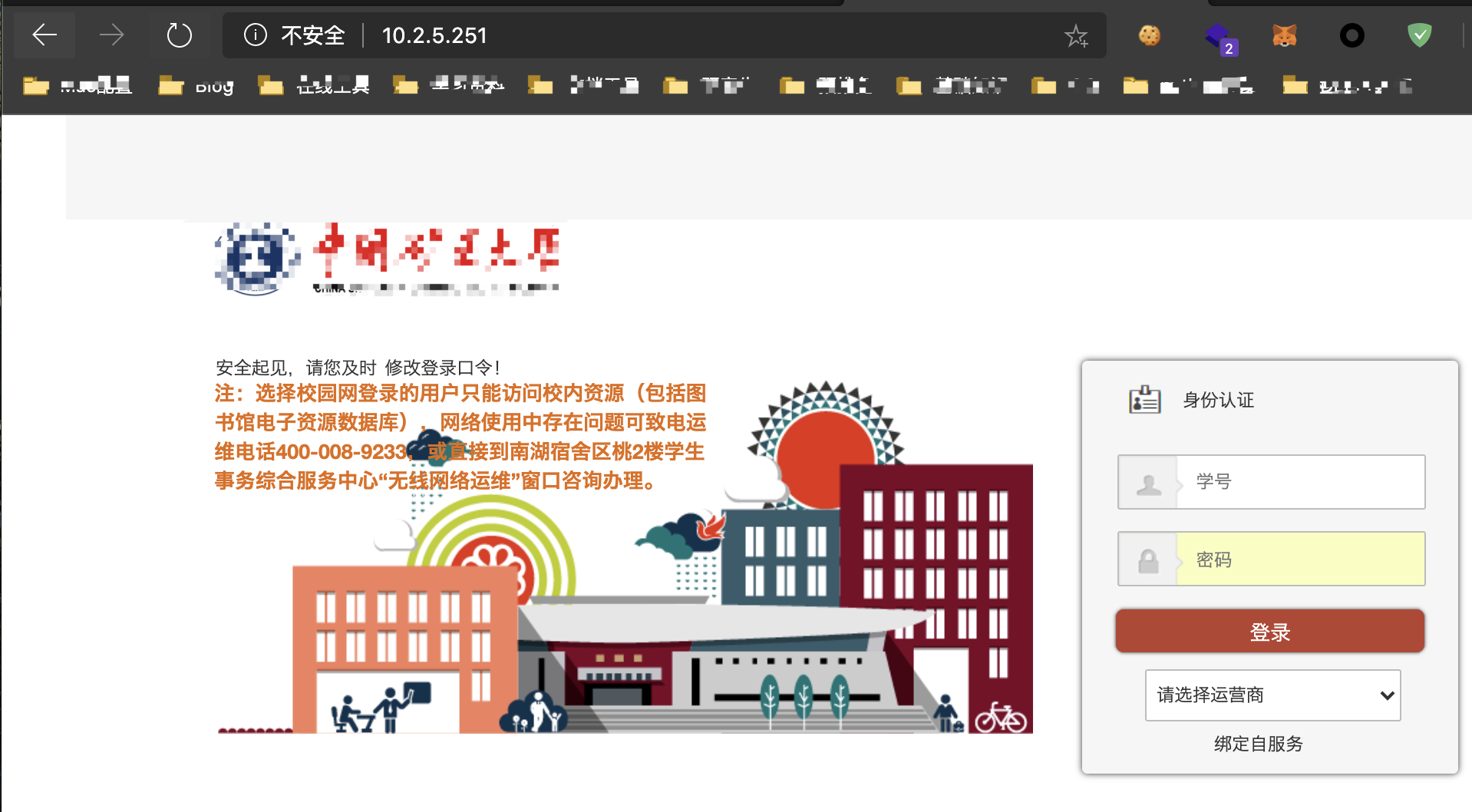Bookmark this page with the star icon
Viewport: 1472px width, 812px height.
[1076, 35]
